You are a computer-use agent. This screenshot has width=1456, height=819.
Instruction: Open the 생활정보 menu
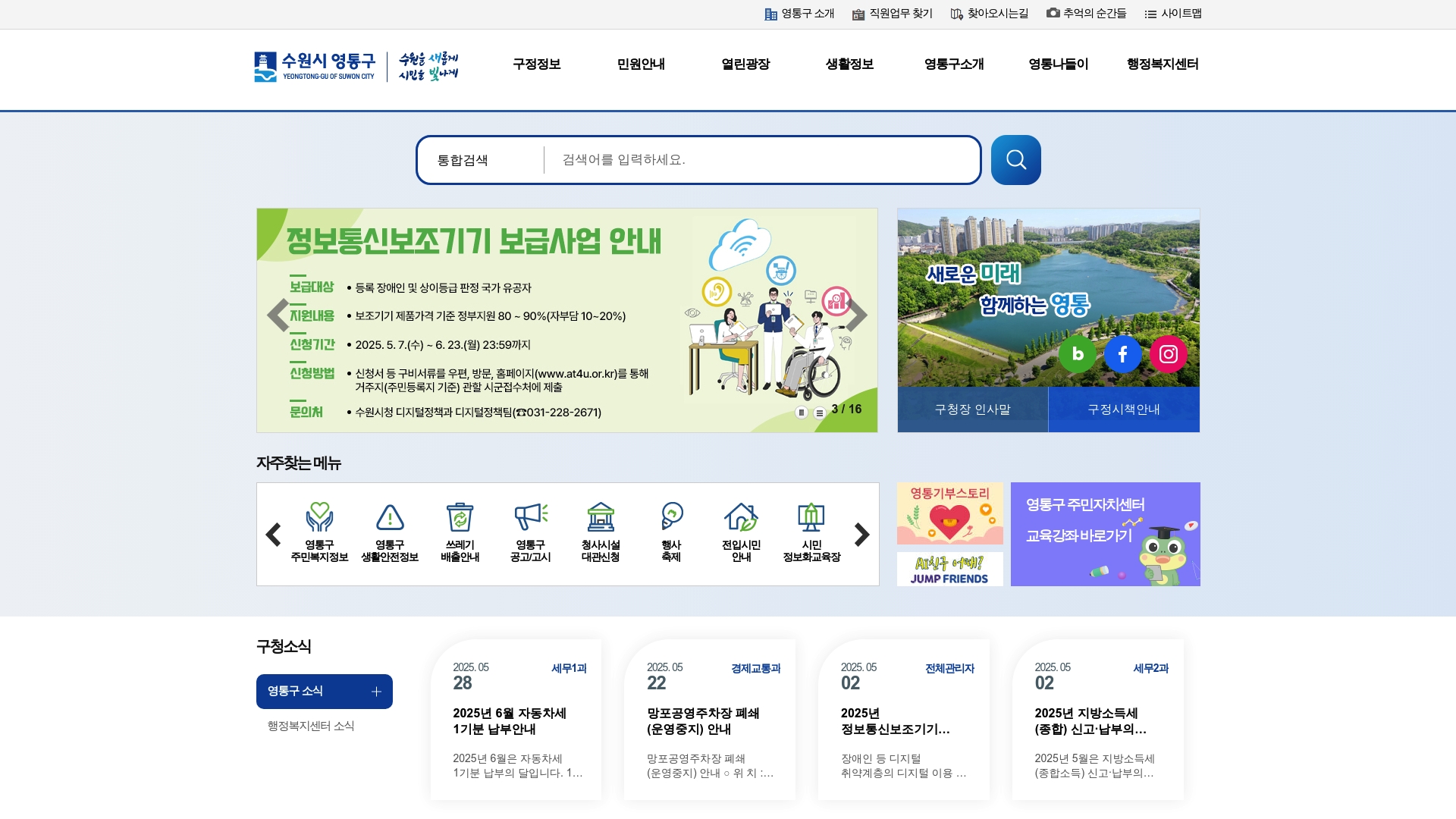[x=849, y=64]
